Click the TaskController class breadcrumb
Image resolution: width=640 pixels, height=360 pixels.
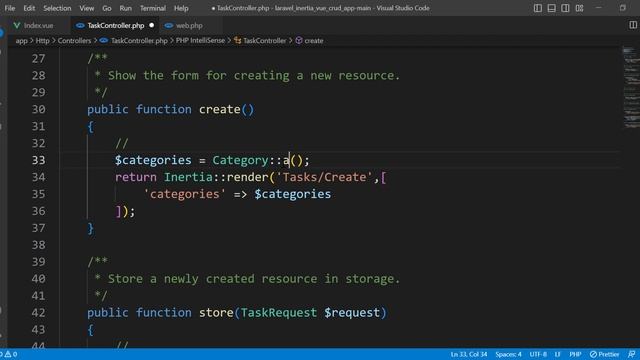click(x=264, y=40)
